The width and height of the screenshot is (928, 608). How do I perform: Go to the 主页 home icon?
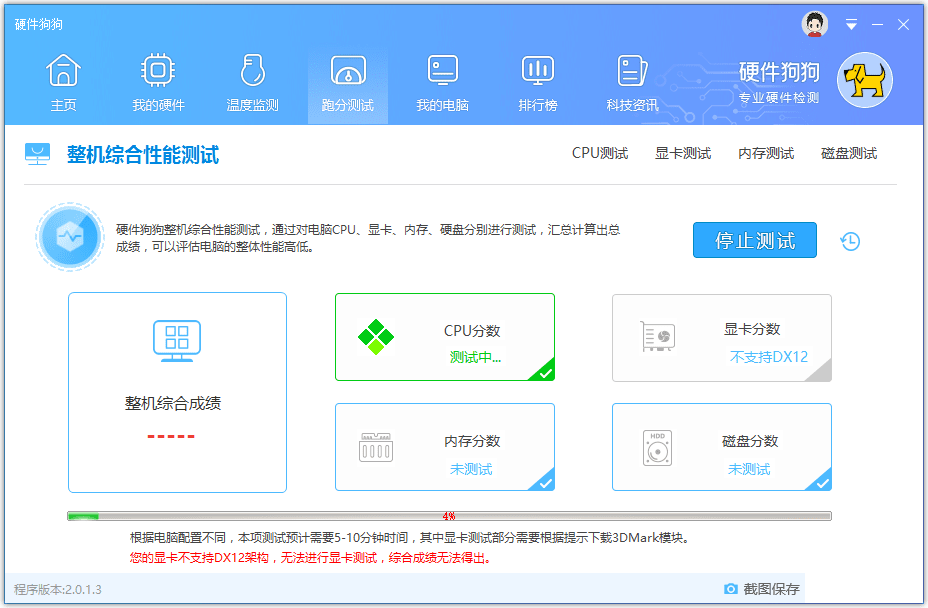(63, 70)
